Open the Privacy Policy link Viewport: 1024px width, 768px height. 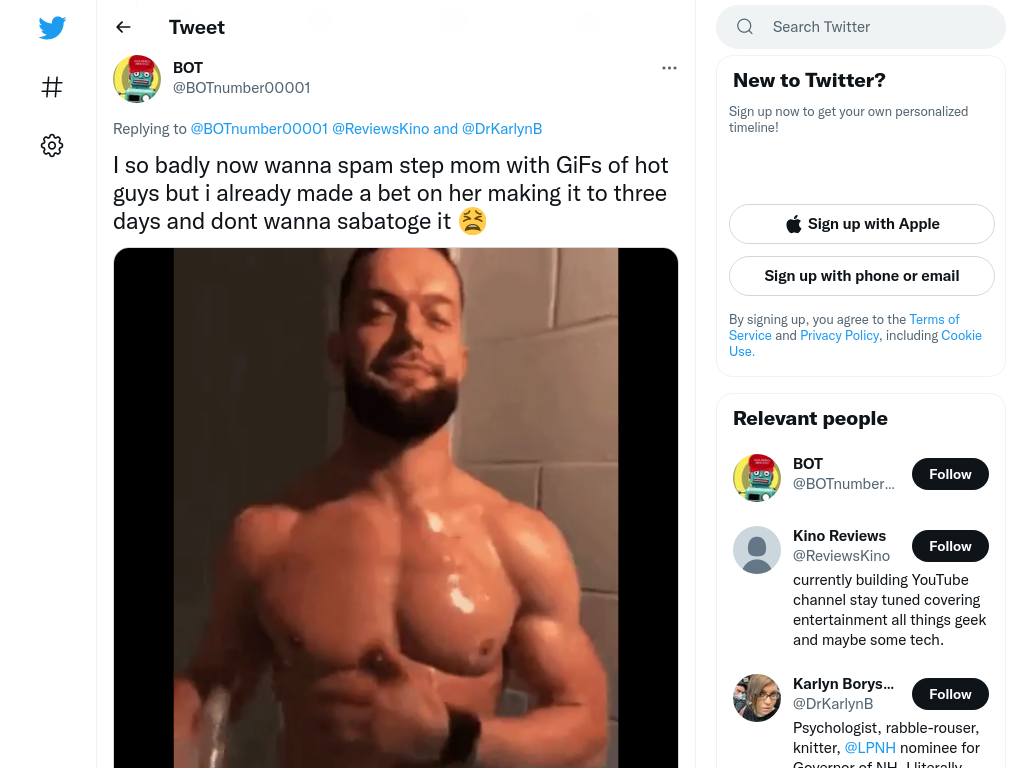click(839, 335)
